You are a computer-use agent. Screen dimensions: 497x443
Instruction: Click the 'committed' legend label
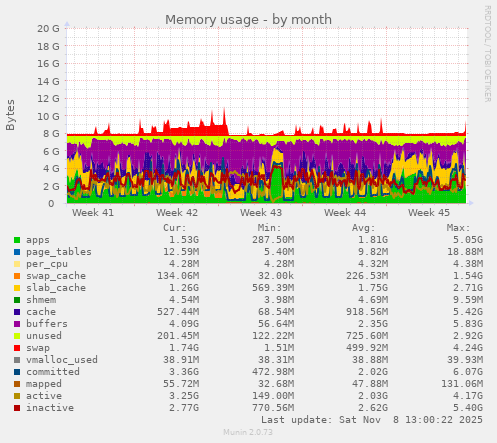tap(53, 372)
